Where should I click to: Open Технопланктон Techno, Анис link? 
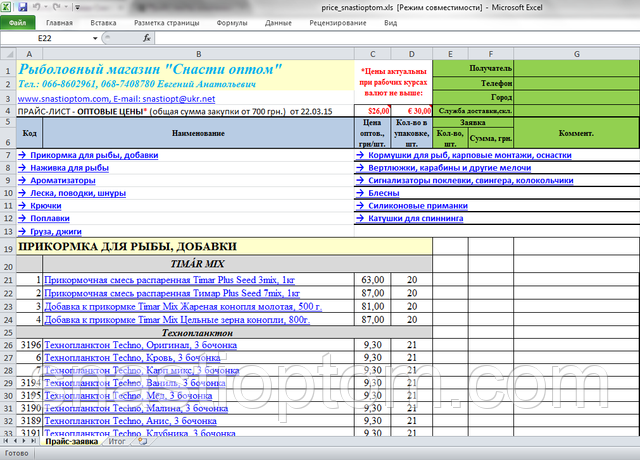coord(130,421)
